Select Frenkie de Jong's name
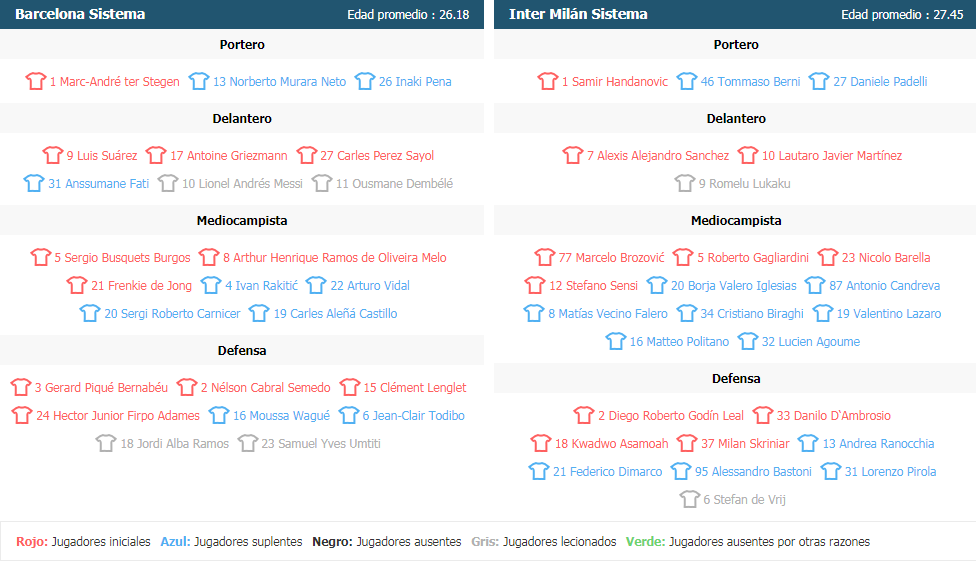976x563 pixels. [x=141, y=286]
